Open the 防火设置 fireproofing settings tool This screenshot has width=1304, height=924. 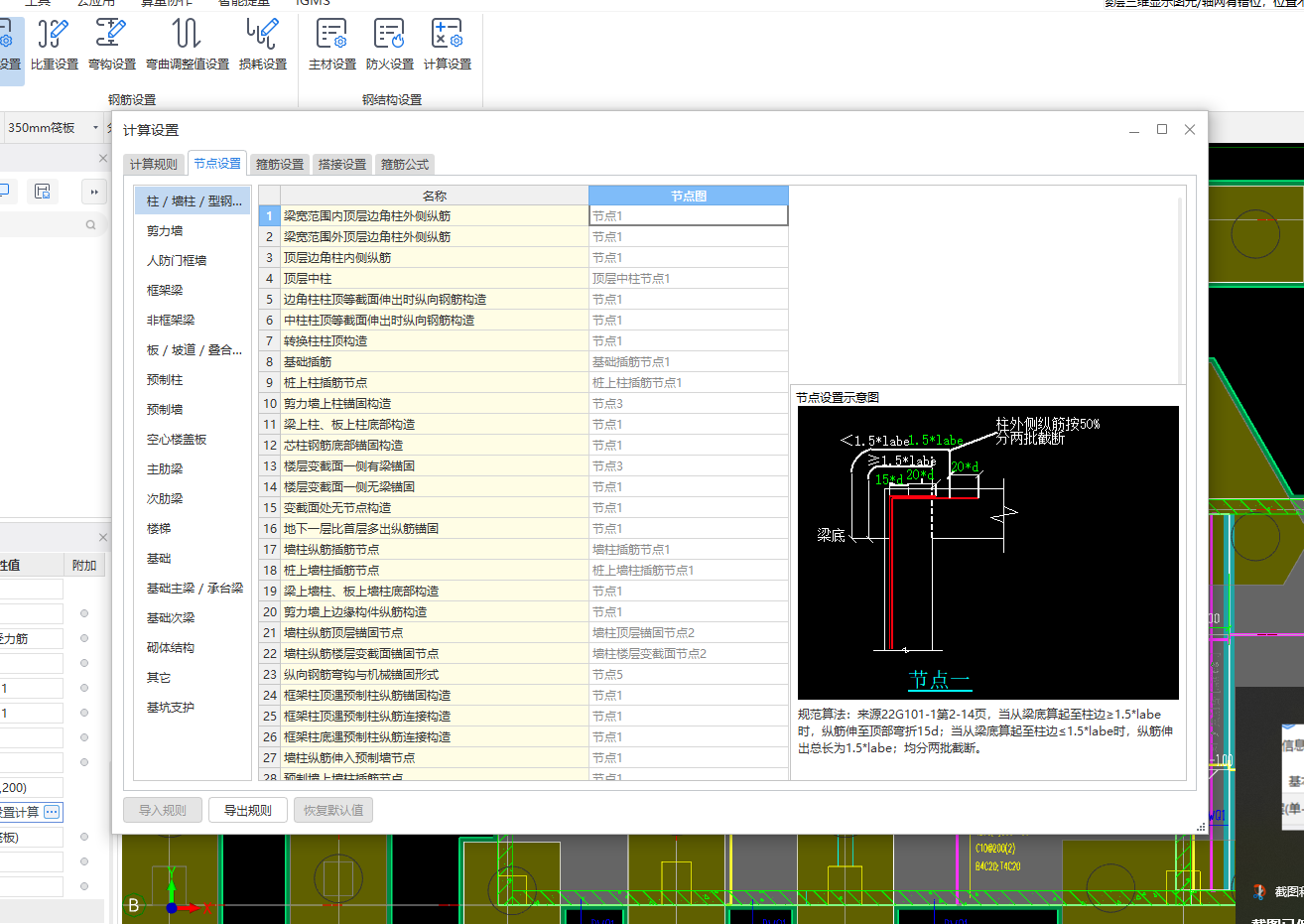[389, 45]
